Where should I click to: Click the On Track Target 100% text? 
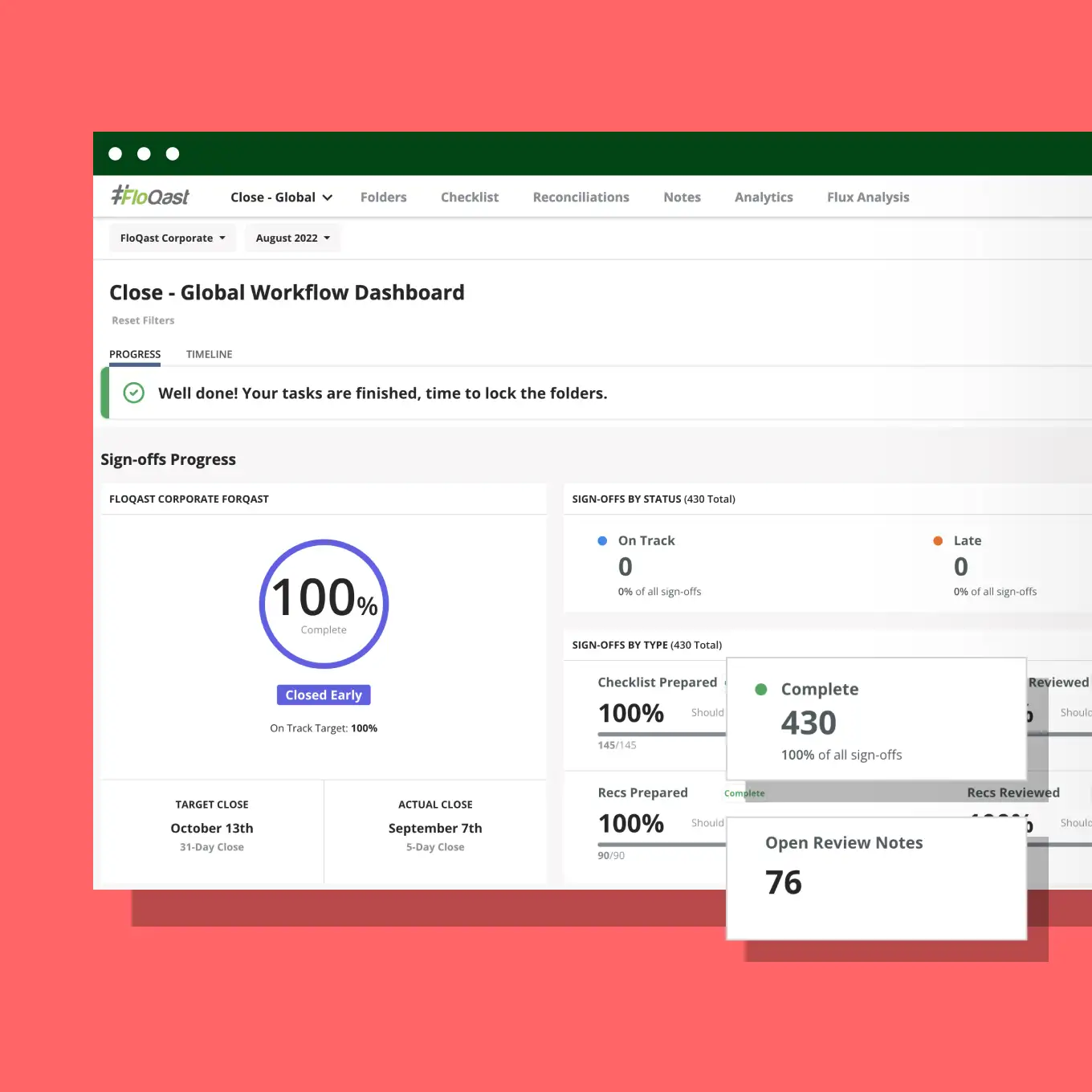click(x=324, y=728)
